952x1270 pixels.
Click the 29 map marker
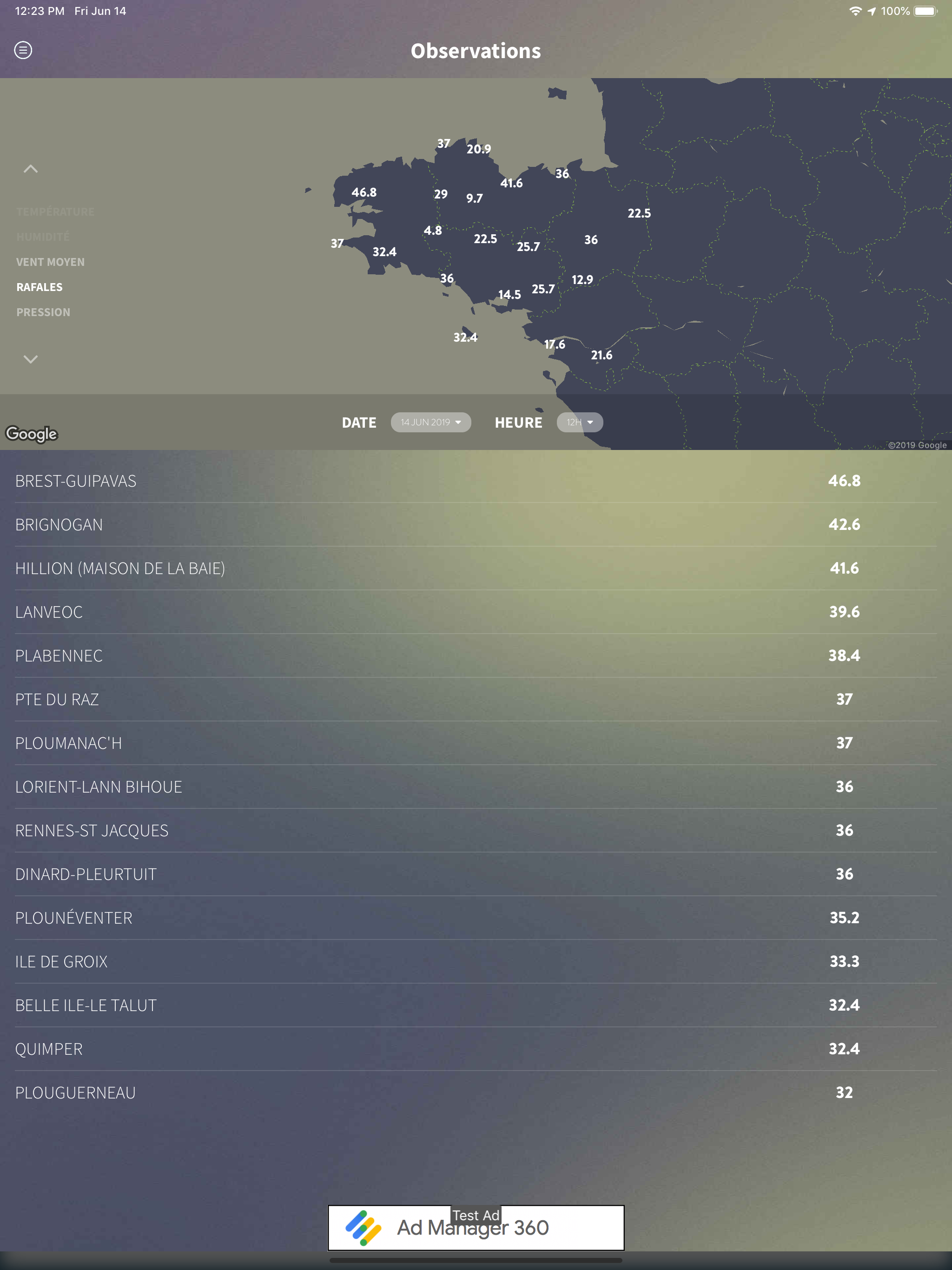(x=440, y=195)
